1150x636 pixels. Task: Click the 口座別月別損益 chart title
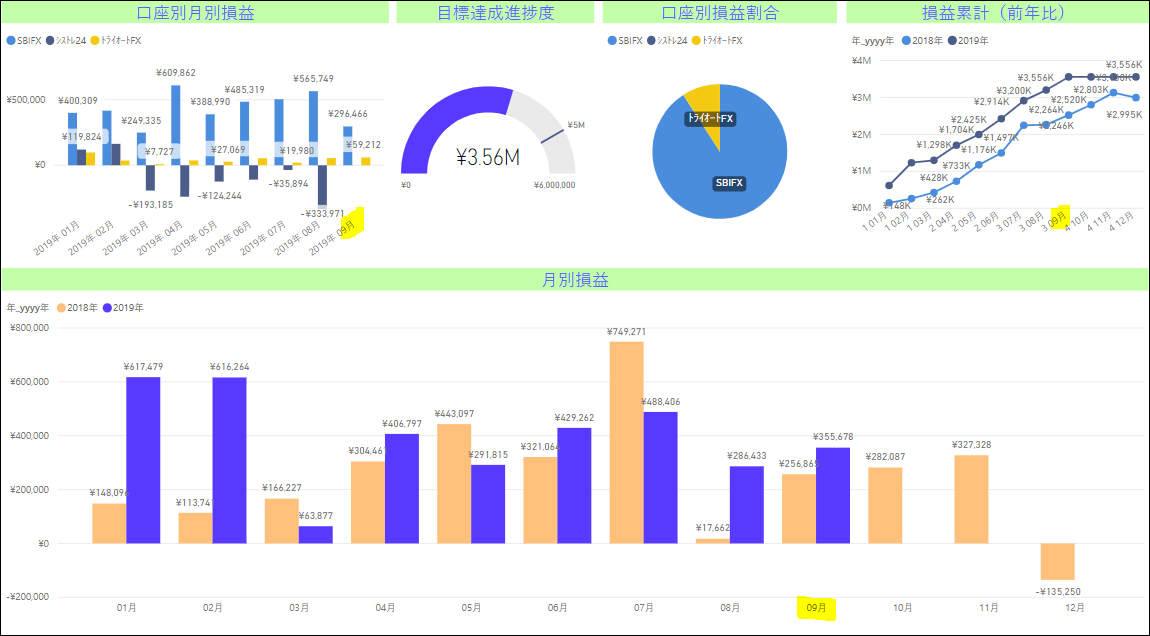click(x=195, y=12)
